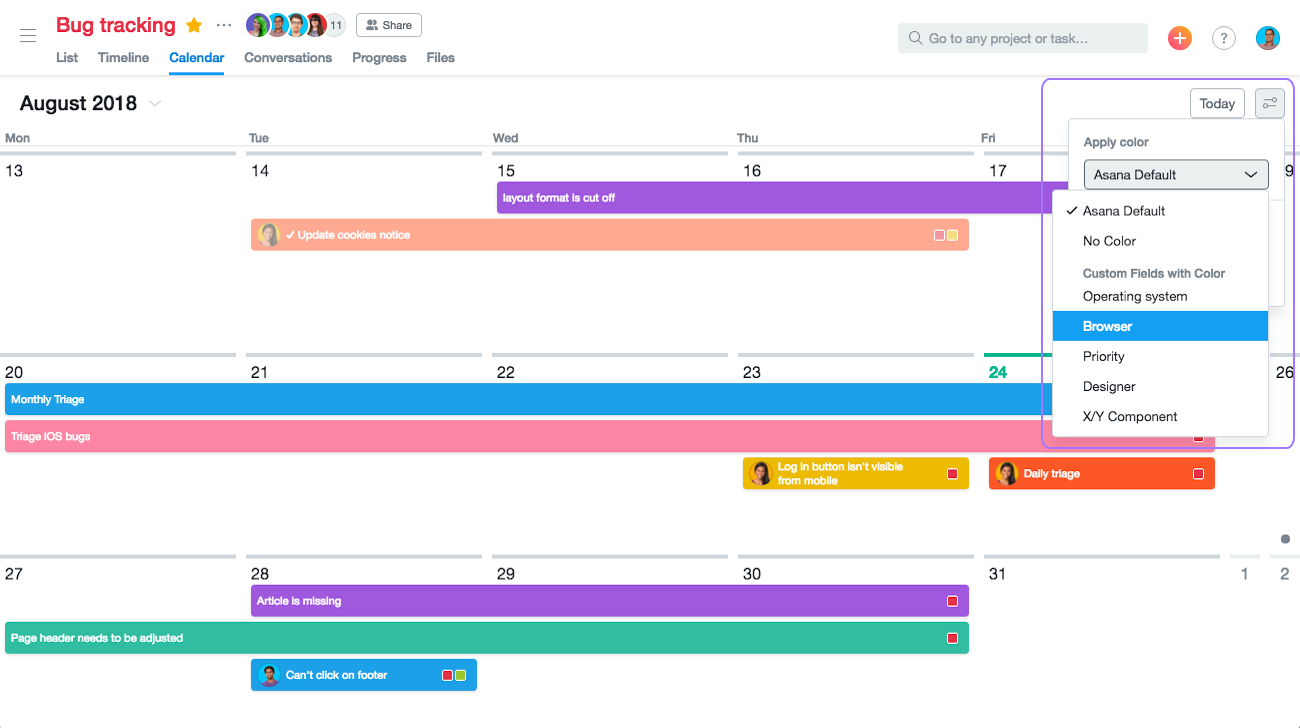This screenshot has width=1300, height=728.
Task: Click the Share button
Action: 388,25
